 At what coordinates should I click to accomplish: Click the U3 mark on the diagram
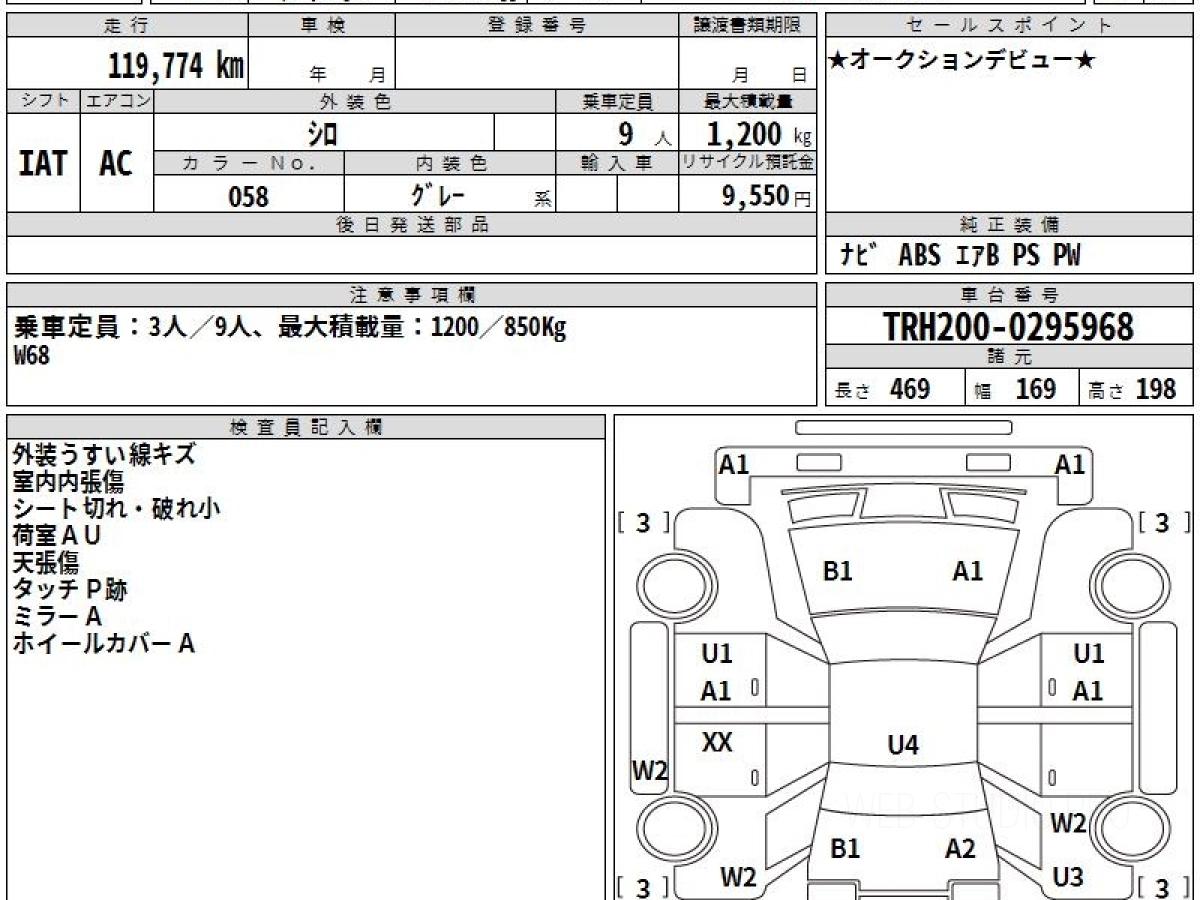point(1068,877)
